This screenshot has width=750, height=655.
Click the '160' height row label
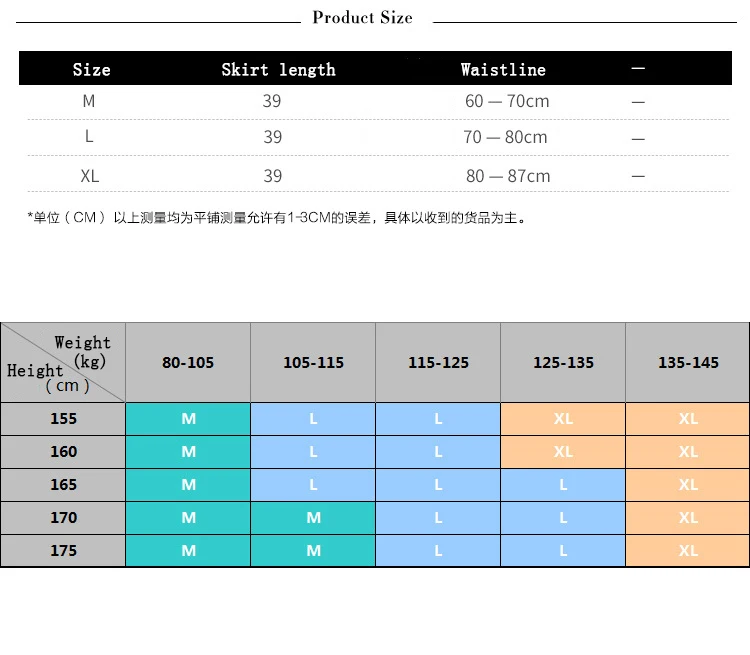coord(63,452)
